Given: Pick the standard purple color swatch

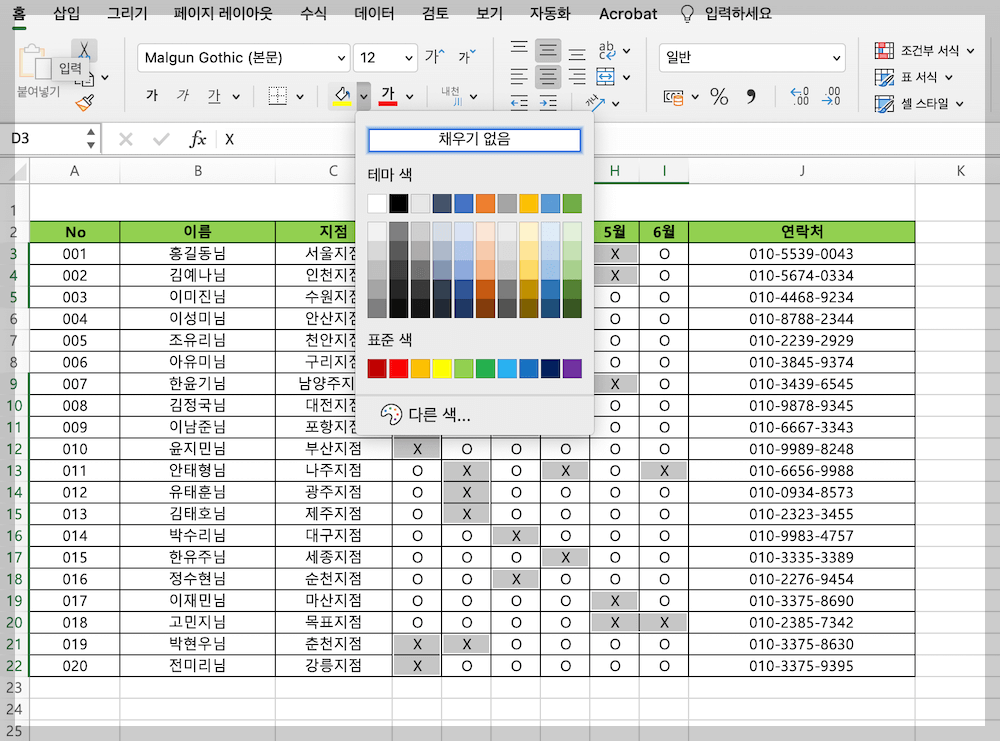Looking at the screenshot, I should [572, 368].
